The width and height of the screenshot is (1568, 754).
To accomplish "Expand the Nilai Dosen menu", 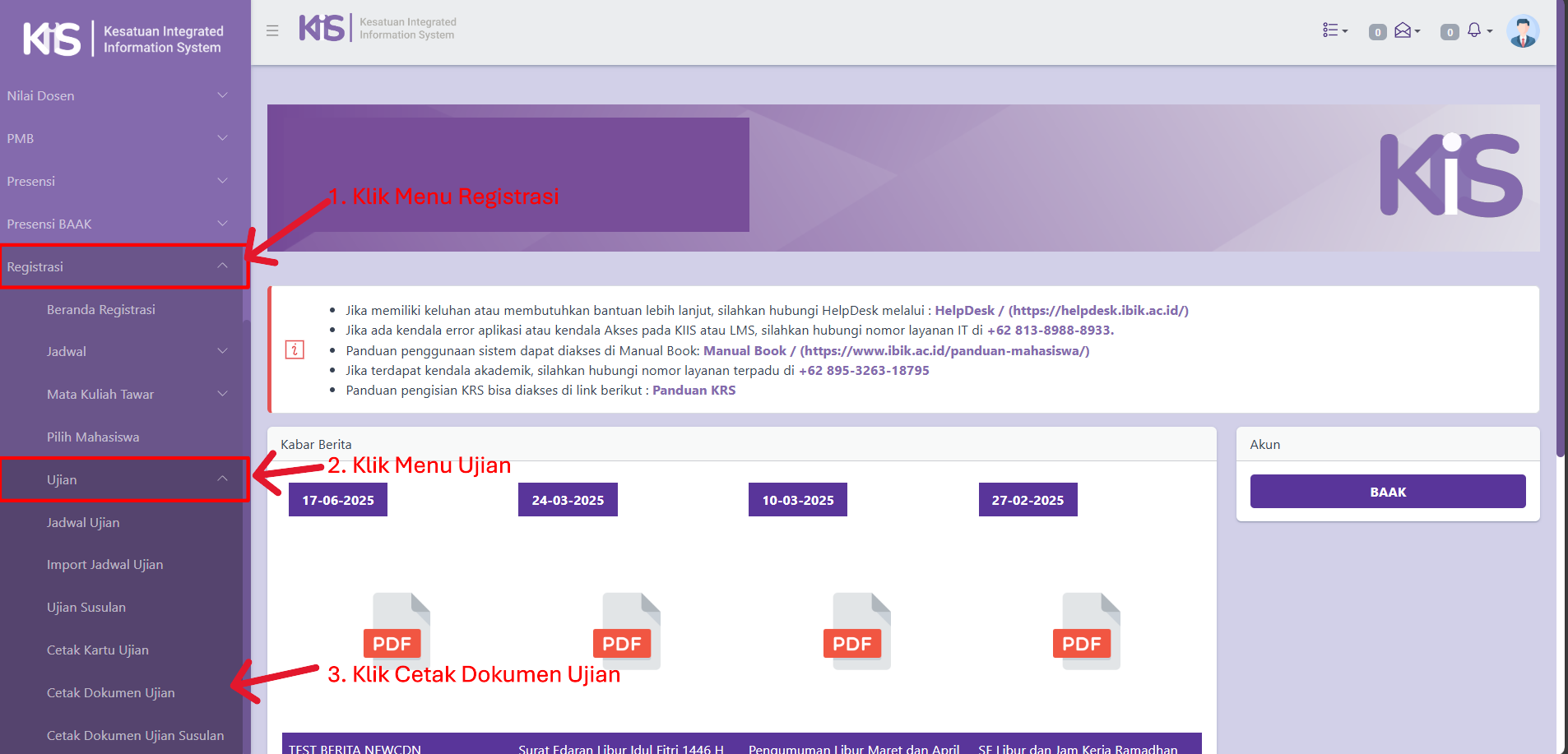I will click(117, 96).
